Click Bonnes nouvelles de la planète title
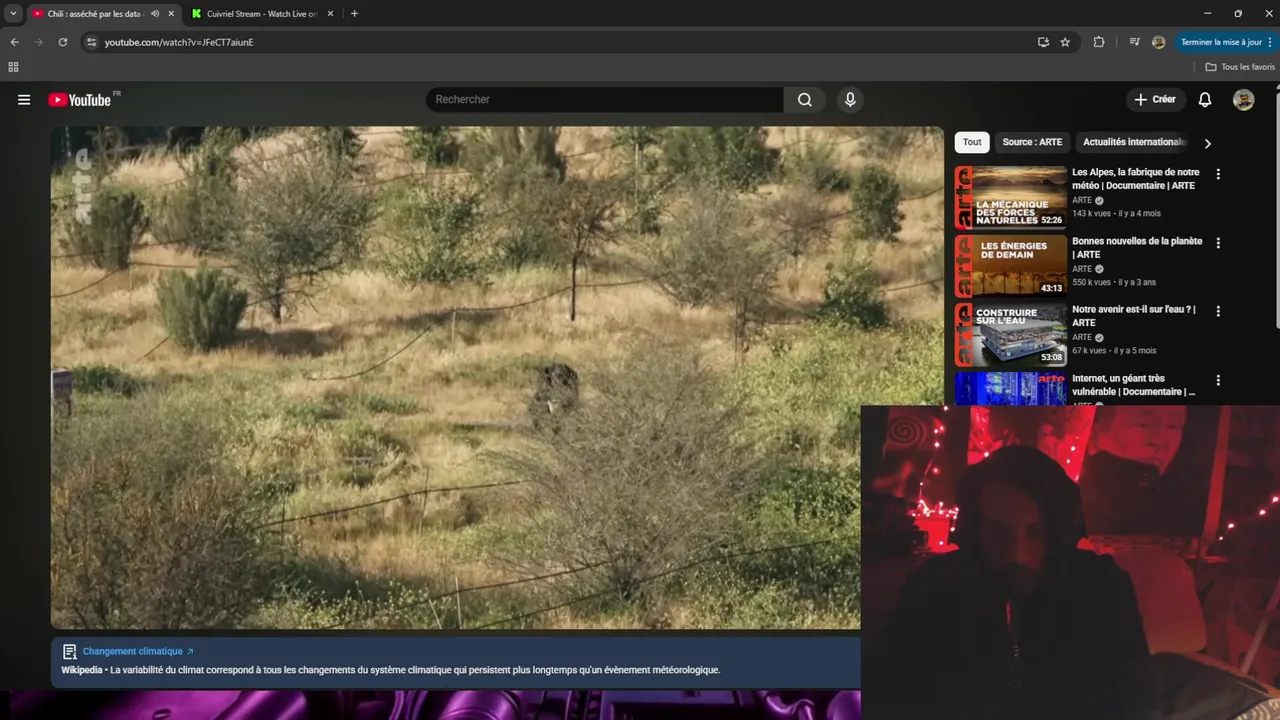 1137,248
